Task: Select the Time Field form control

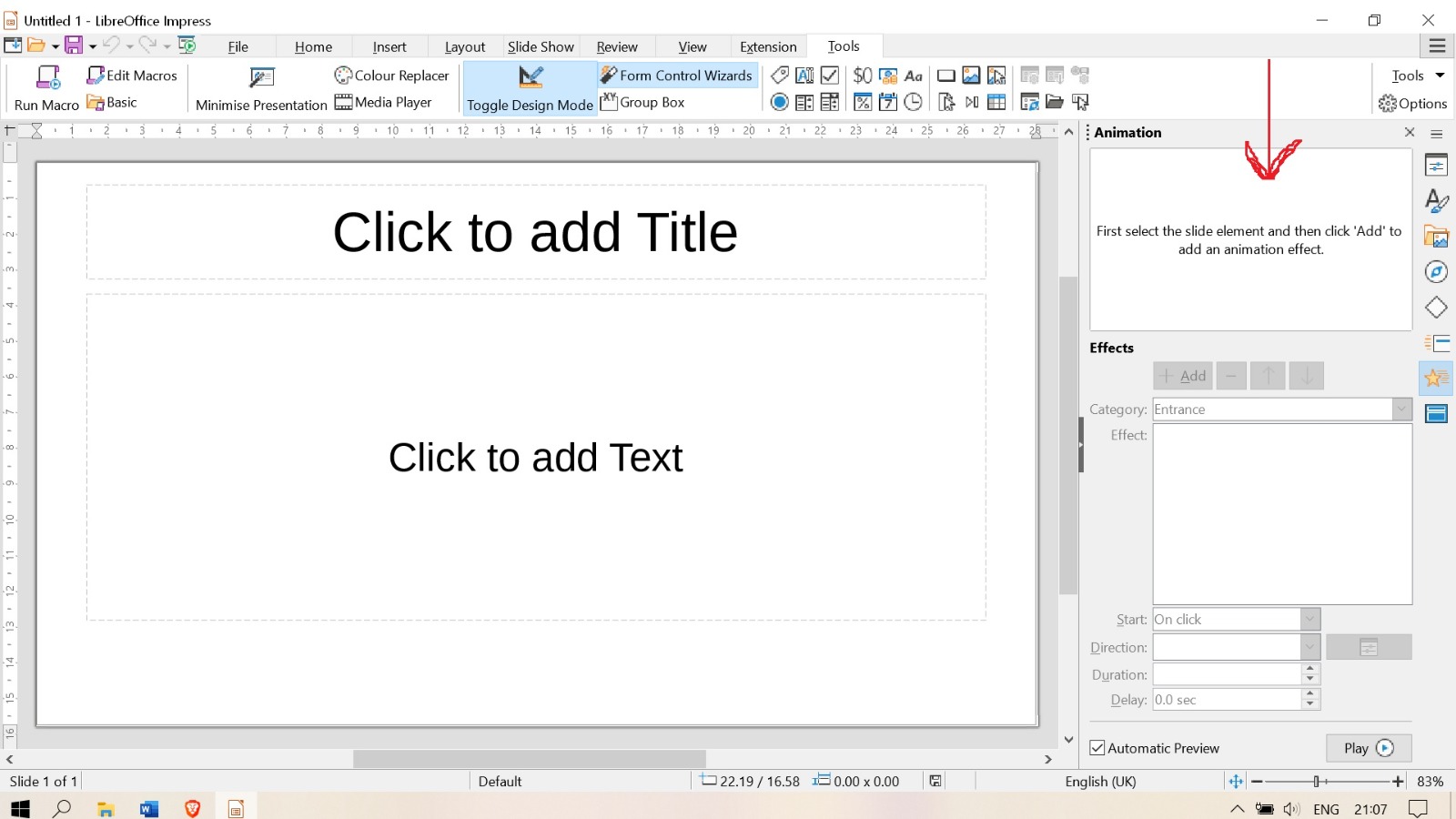Action: tap(913, 102)
